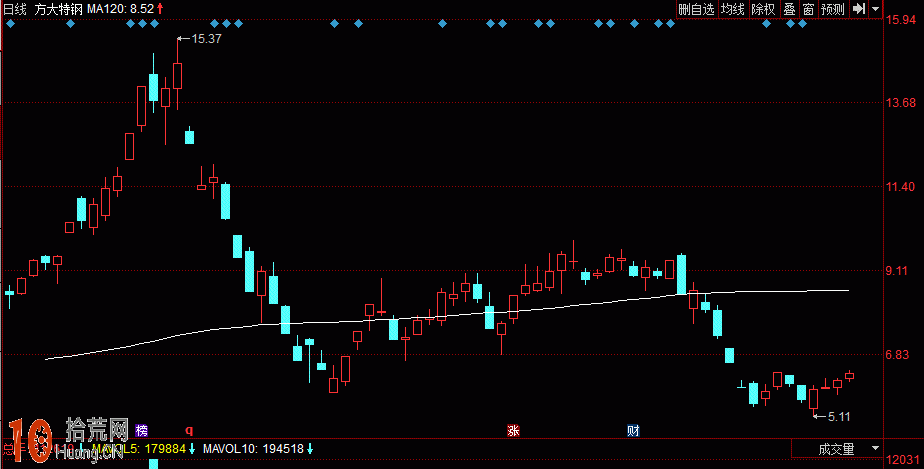Click the 13.68 price axis label
924x469 pixels.
click(902, 103)
